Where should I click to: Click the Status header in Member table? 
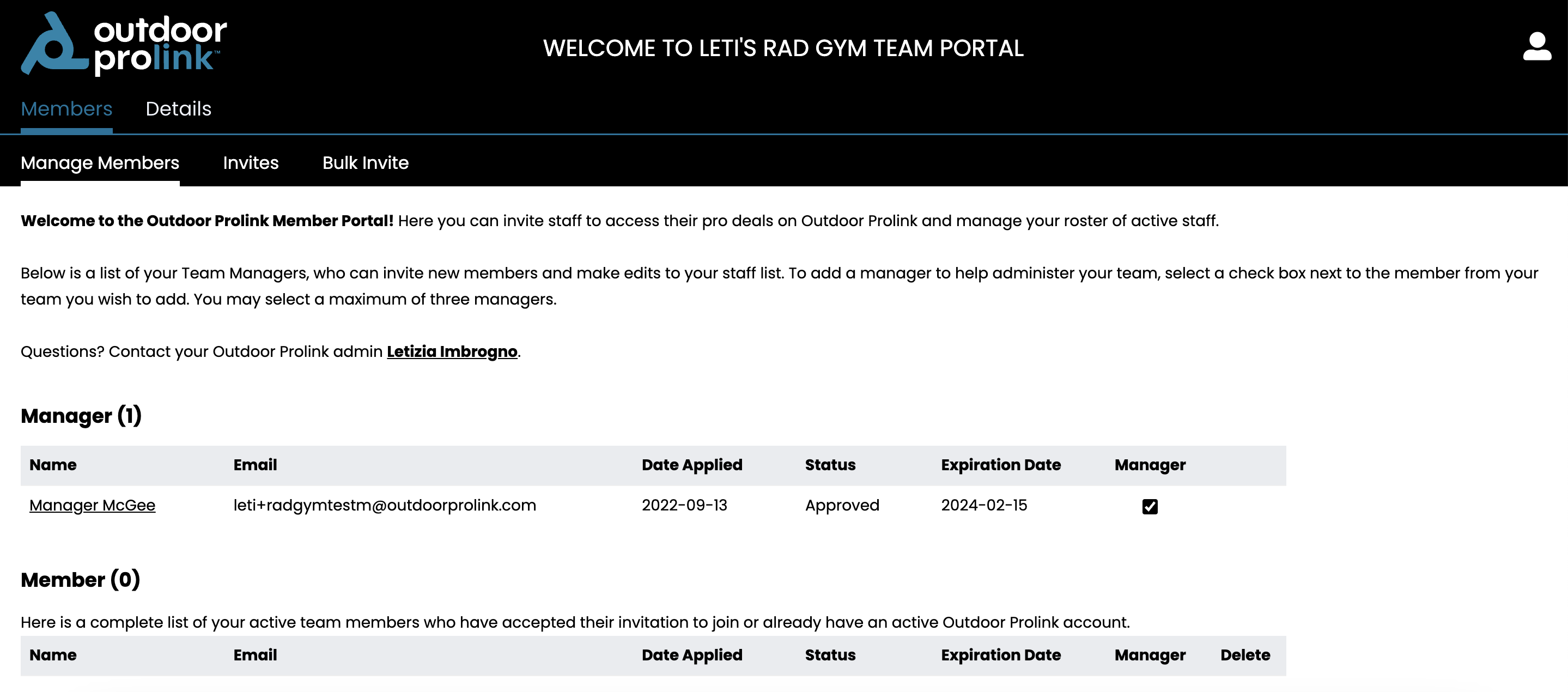tap(830, 655)
